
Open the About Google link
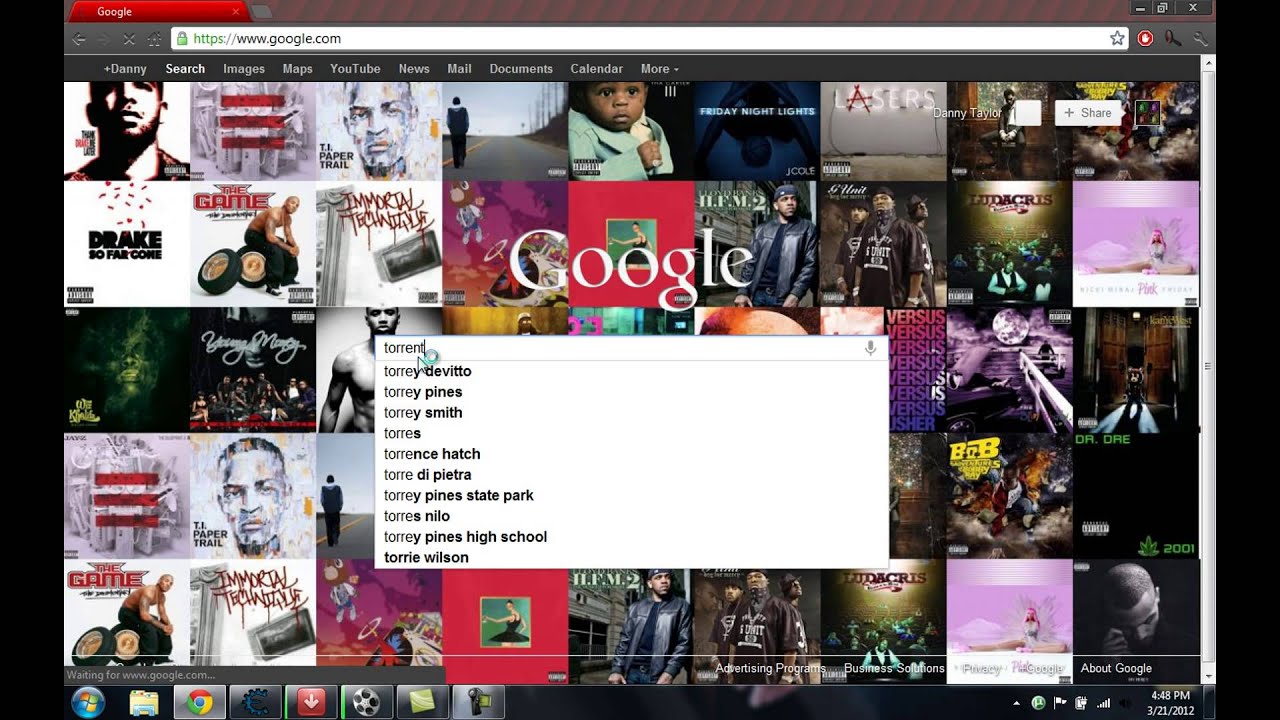click(1116, 668)
